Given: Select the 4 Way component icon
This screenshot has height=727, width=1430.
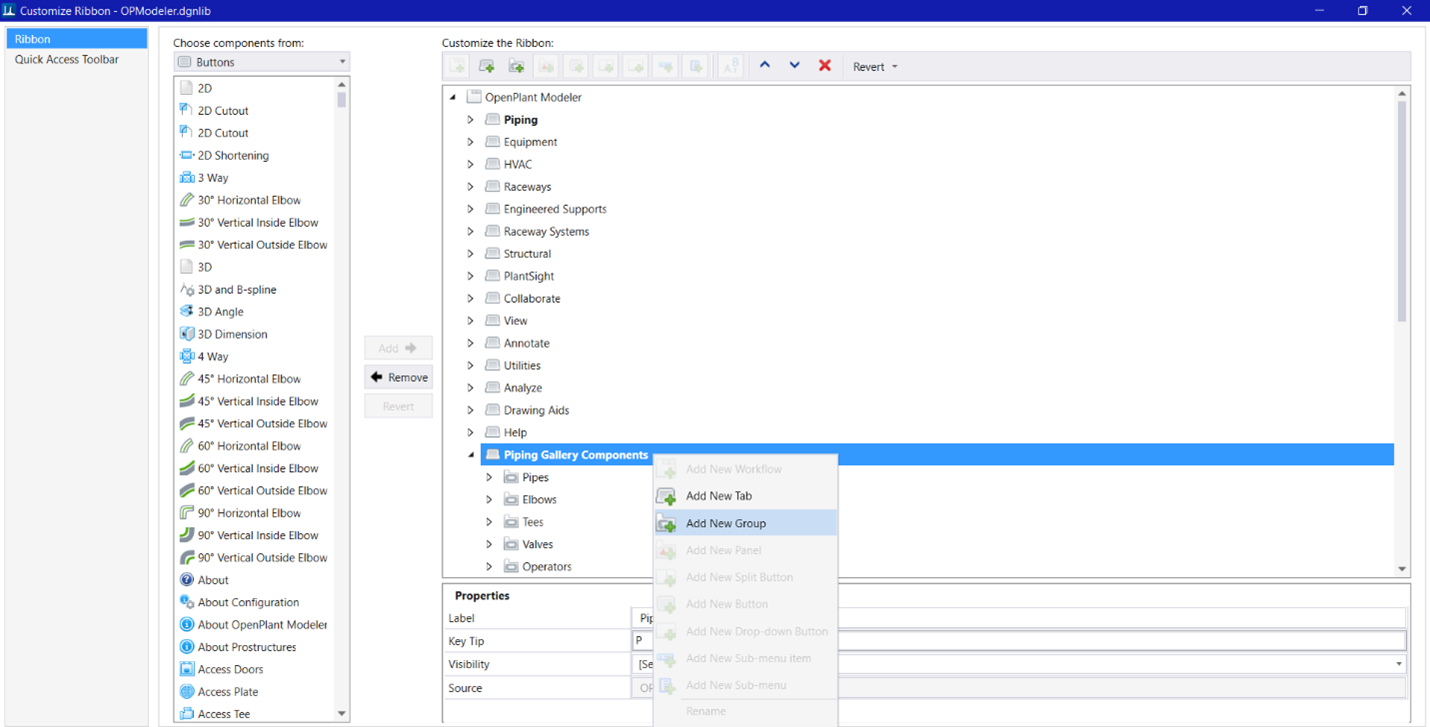Looking at the screenshot, I should [x=187, y=356].
